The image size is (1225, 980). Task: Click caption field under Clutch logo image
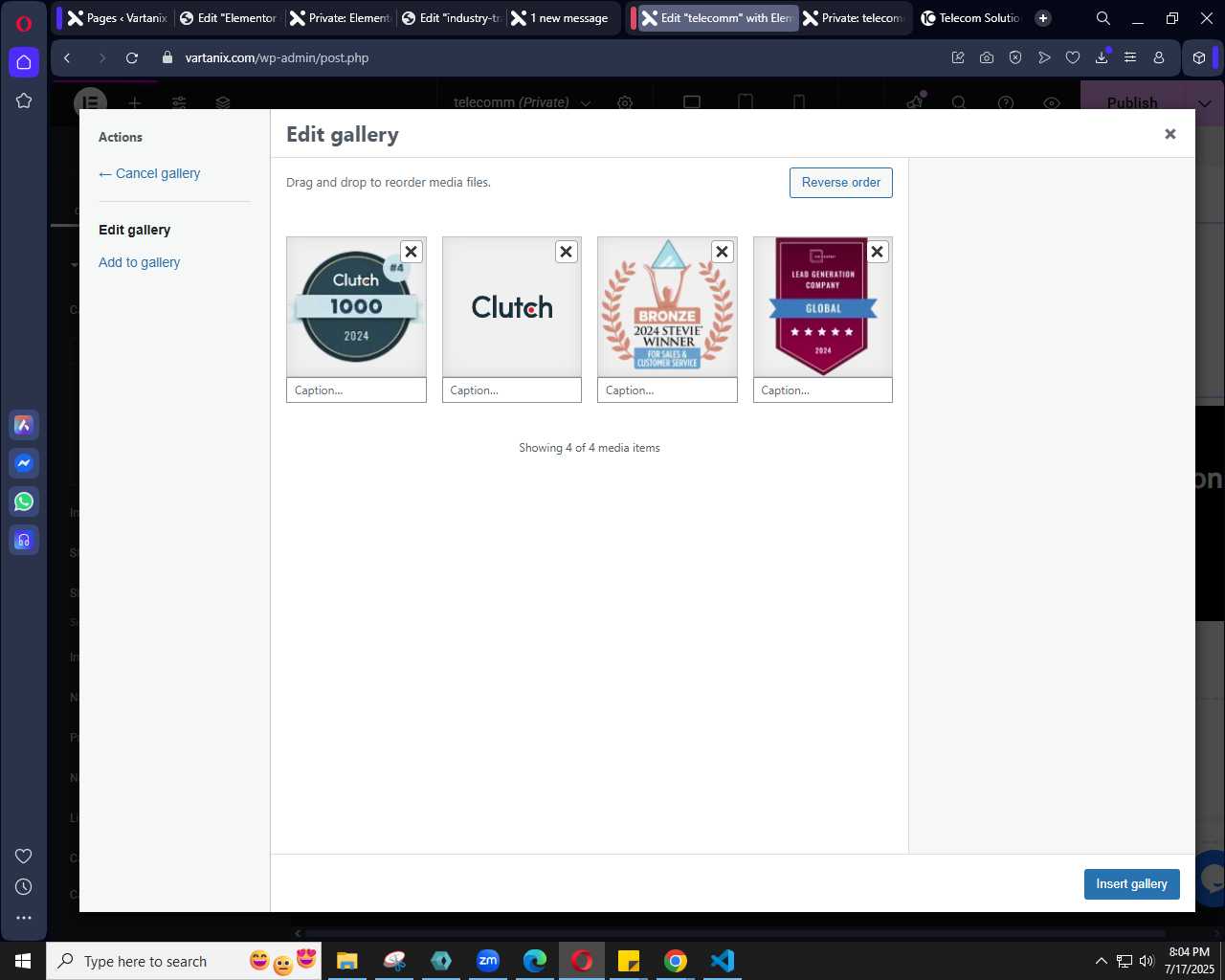(x=512, y=390)
